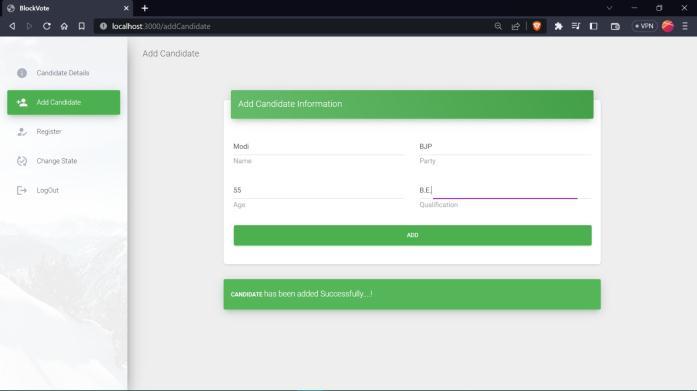Click LogOut in sidebar
The height and width of the screenshot is (391, 697).
coord(64,190)
